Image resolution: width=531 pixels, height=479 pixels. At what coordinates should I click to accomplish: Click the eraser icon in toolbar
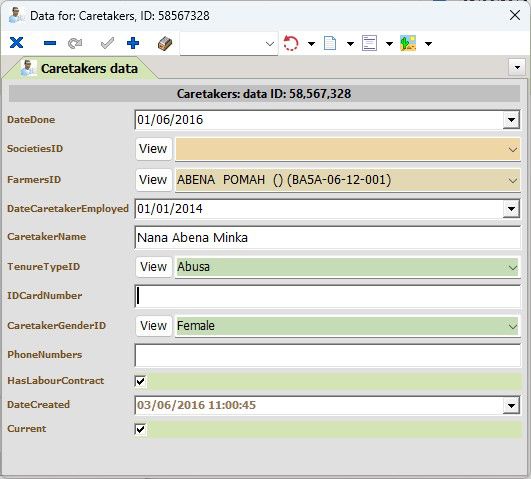point(165,43)
